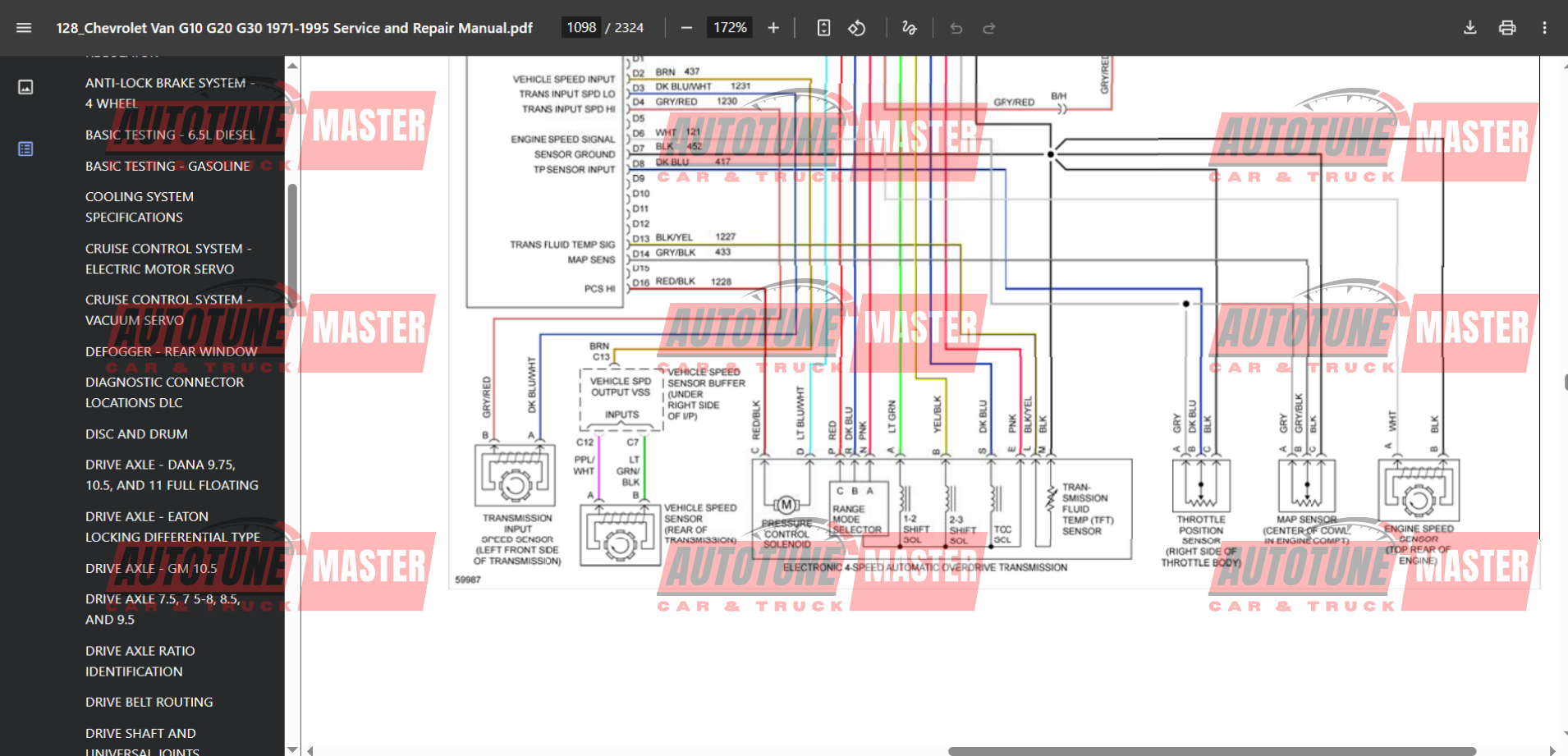
Task: Click the horizontal scrollbar at bottom
Action: (x=1211, y=751)
